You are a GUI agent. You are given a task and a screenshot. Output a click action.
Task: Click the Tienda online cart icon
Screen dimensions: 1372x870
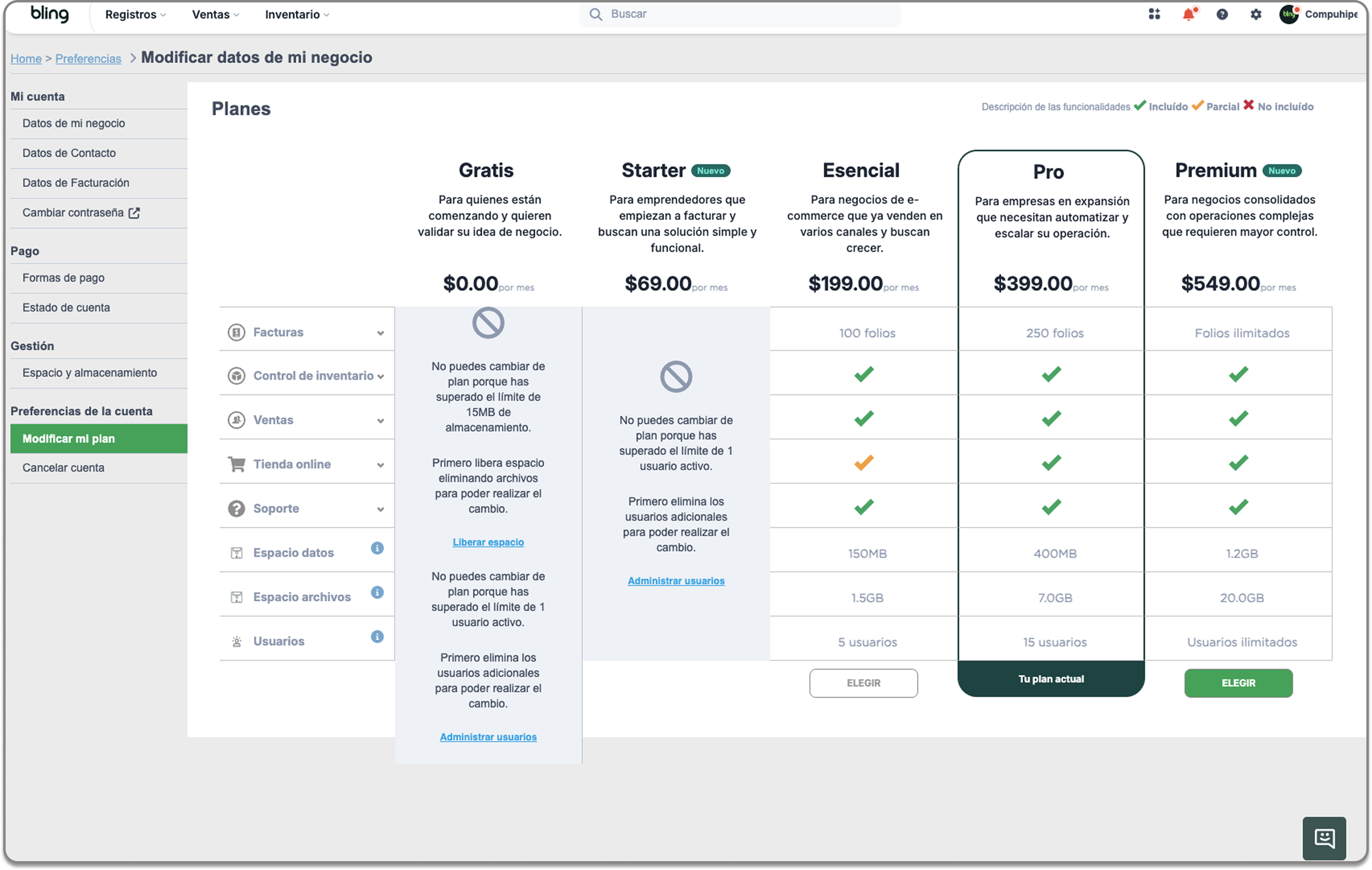point(237,464)
